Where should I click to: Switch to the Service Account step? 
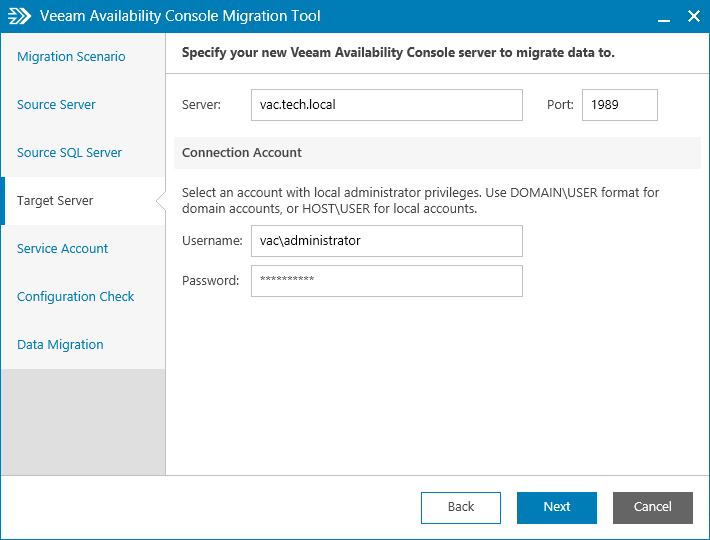coord(62,249)
